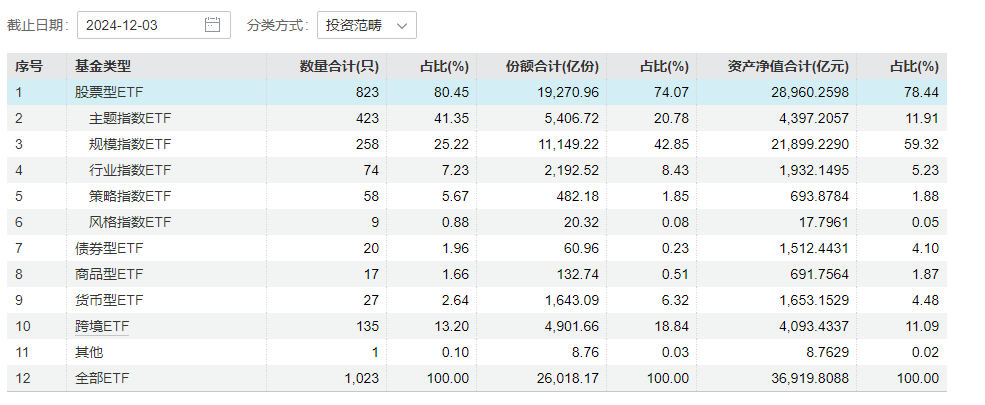Viewport: 985px width, 405px height.
Task: Sort by 资产净值合计(亿元) column header
Action: (x=788, y=67)
